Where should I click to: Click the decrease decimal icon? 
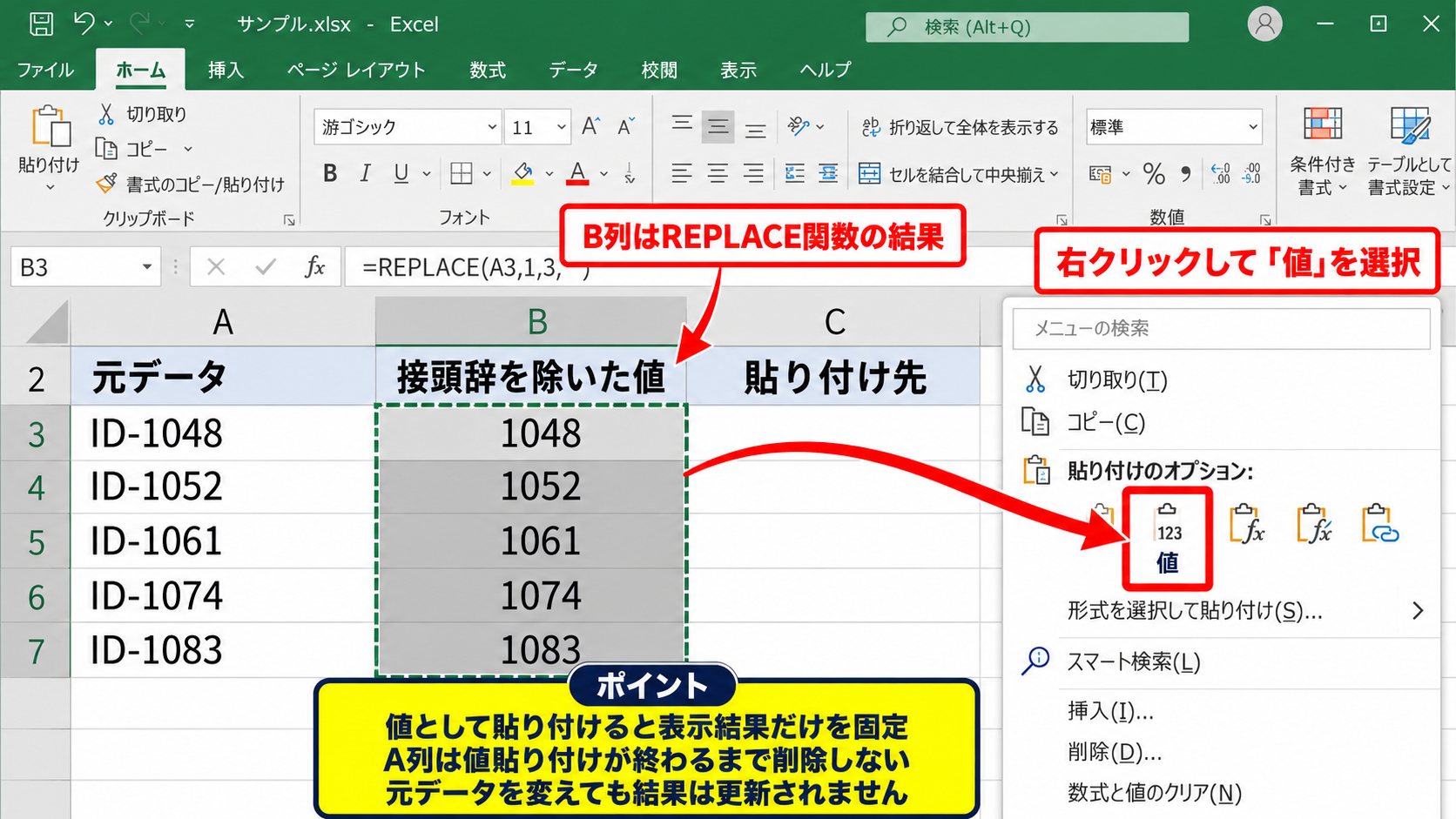point(1252,174)
